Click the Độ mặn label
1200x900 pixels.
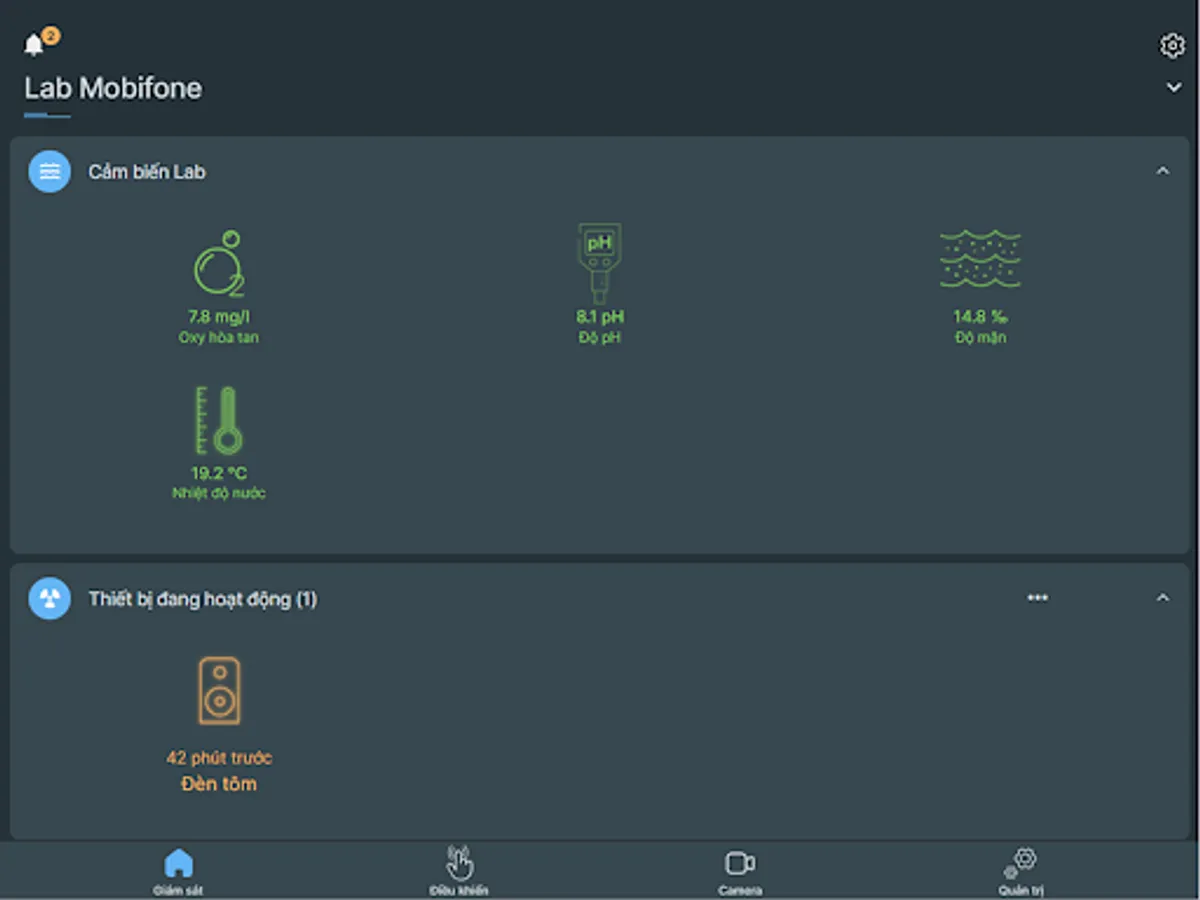[x=980, y=338]
